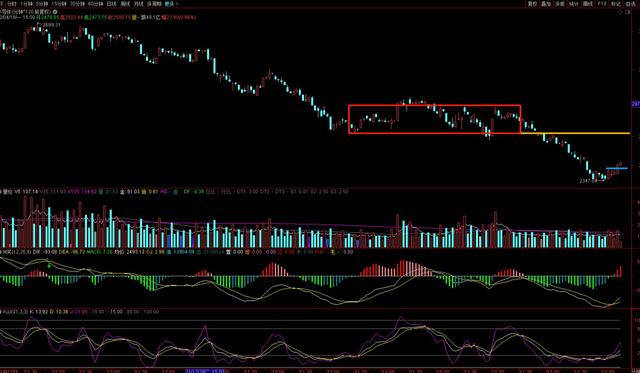
Task: Open the 复权 price adjustment option
Action: 532,4
